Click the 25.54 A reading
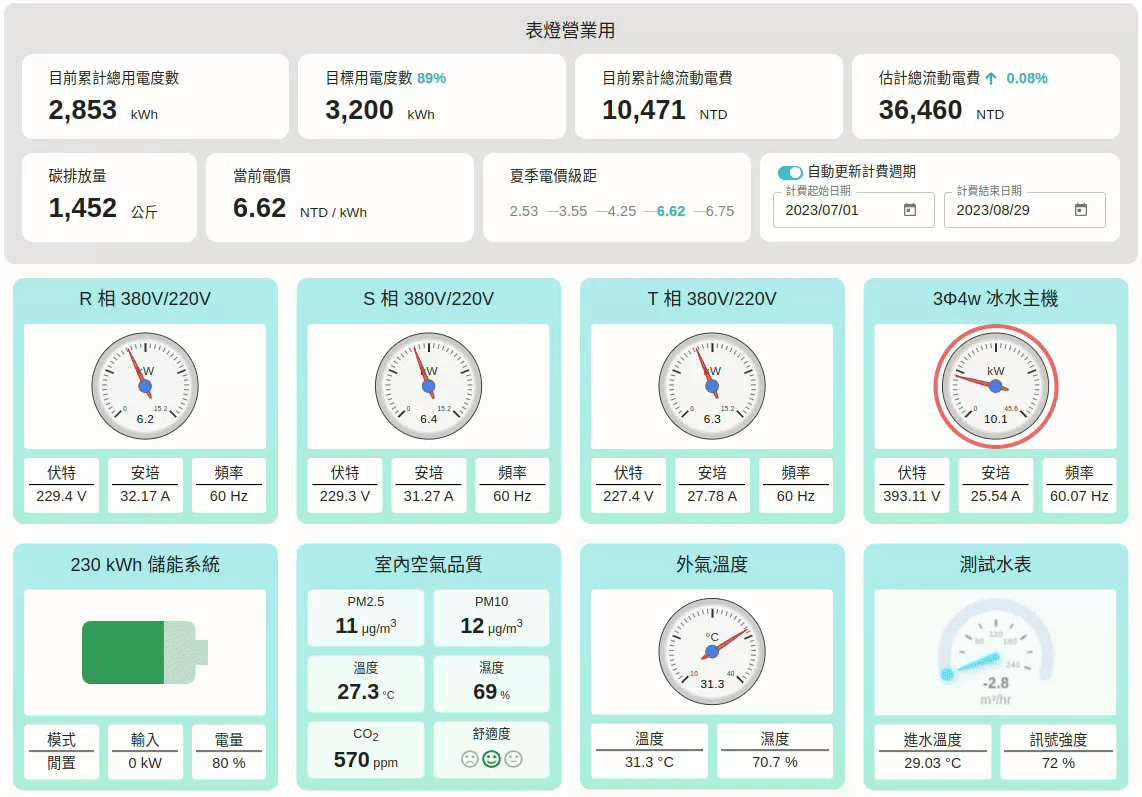Image resolution: width=1142 pixels, height=797 pixels. tap(996, 496)
